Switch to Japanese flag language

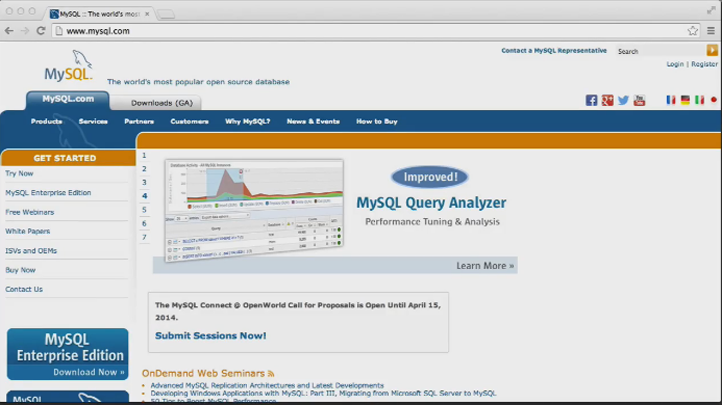click(713, 100)
